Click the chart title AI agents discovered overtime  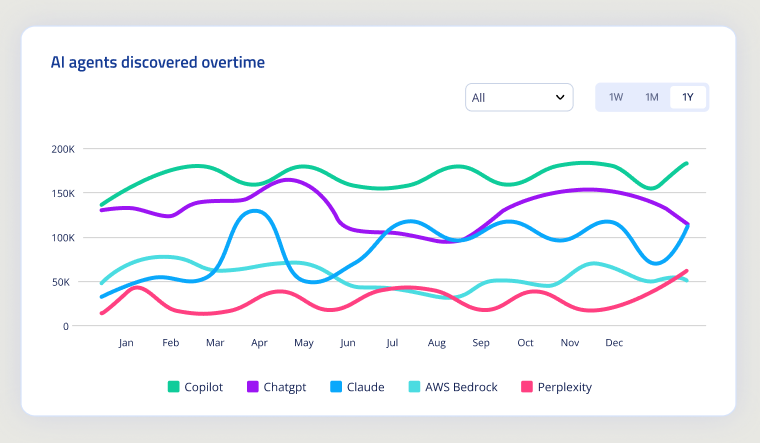coord(158,62)
